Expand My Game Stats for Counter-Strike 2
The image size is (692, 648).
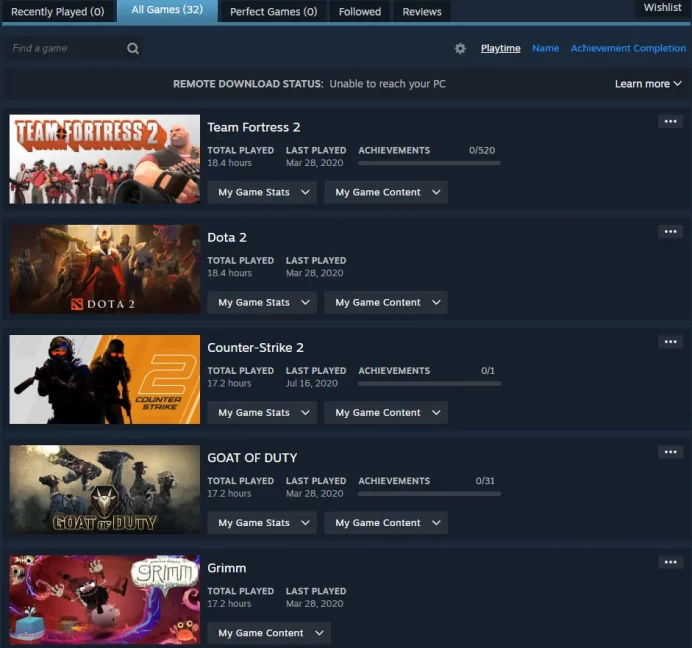(x=262, y=412)
